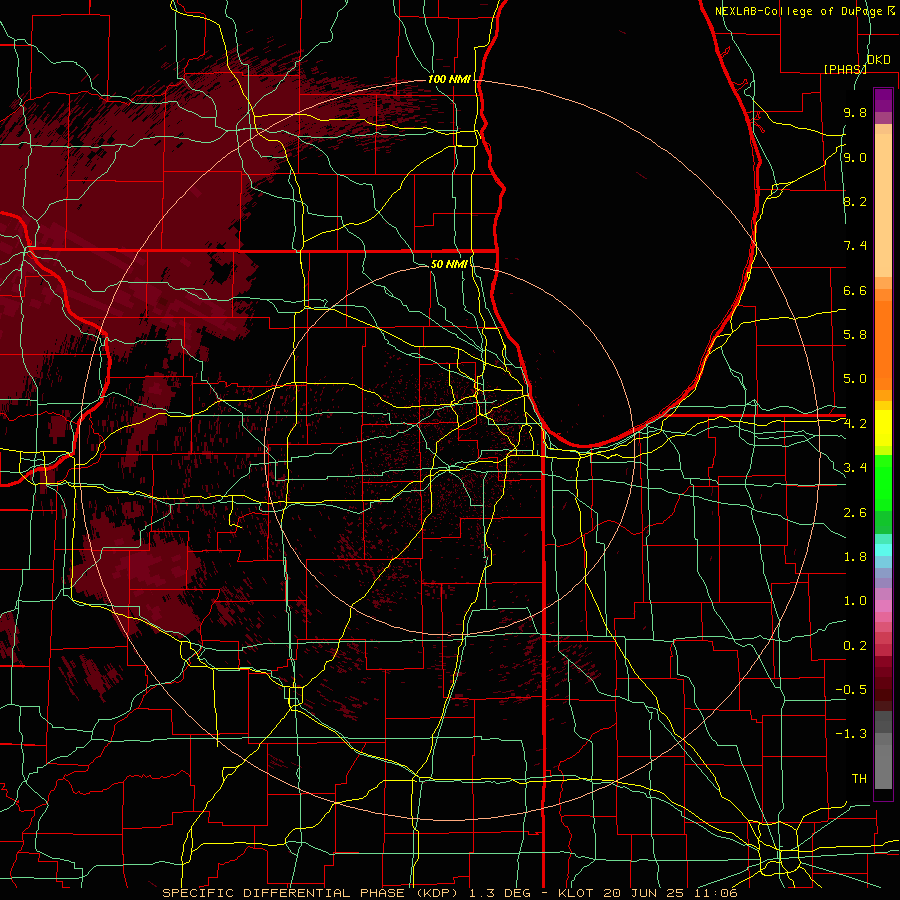Select the 1.8 scale value

pos(855,557)
